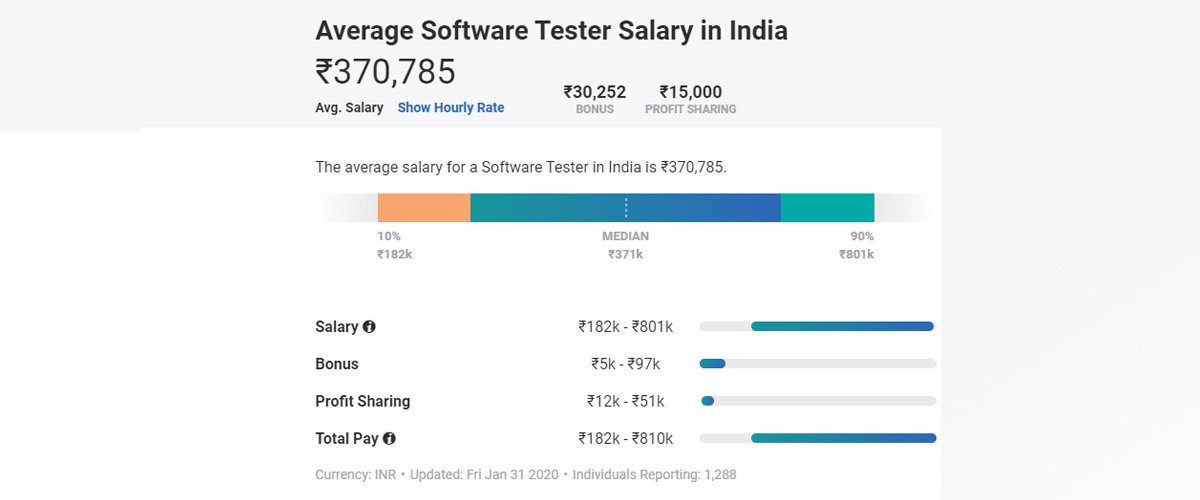Screen dimensions: 1200x500
Task: Click the MEDIAN ₹371k label
Action: pyautogui.click(x=625, y=245)
